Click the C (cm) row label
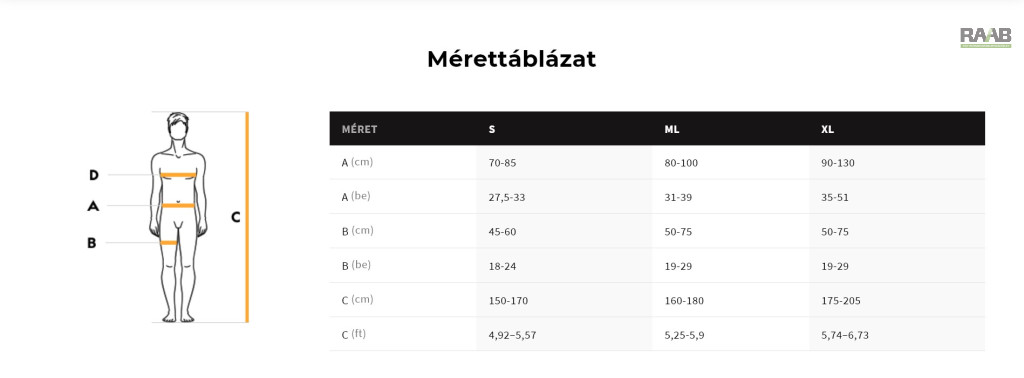 tap(357, 300)
